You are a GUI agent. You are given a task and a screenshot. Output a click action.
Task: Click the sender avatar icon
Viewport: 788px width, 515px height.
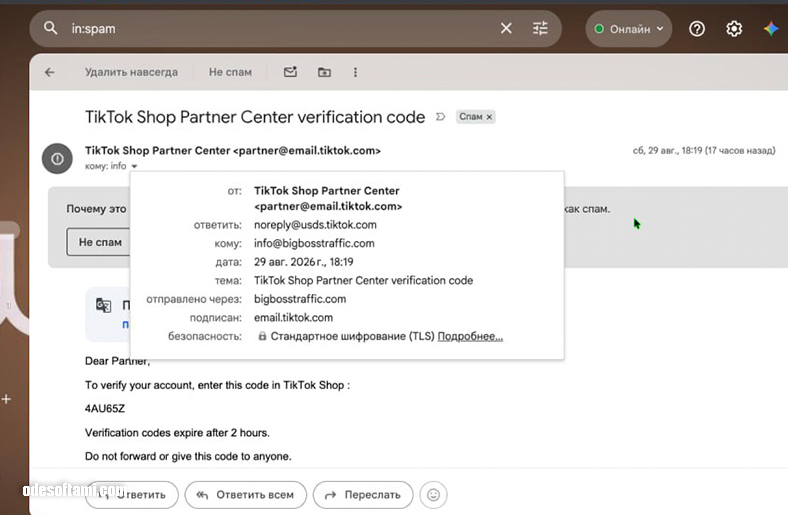coord(57,159)
